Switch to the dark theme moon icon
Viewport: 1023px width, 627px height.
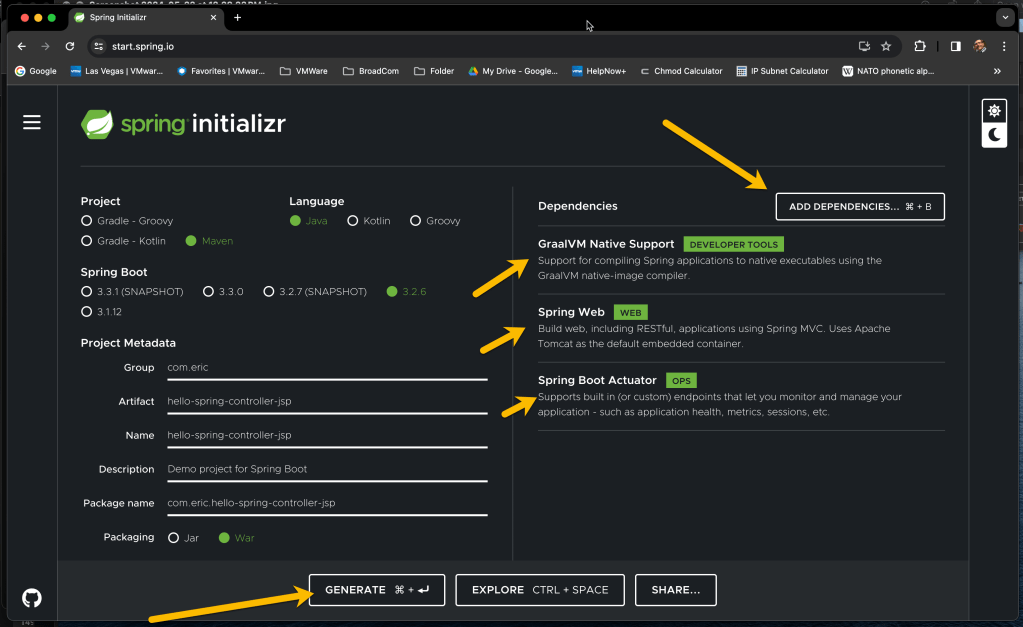(x=993, y=135)
